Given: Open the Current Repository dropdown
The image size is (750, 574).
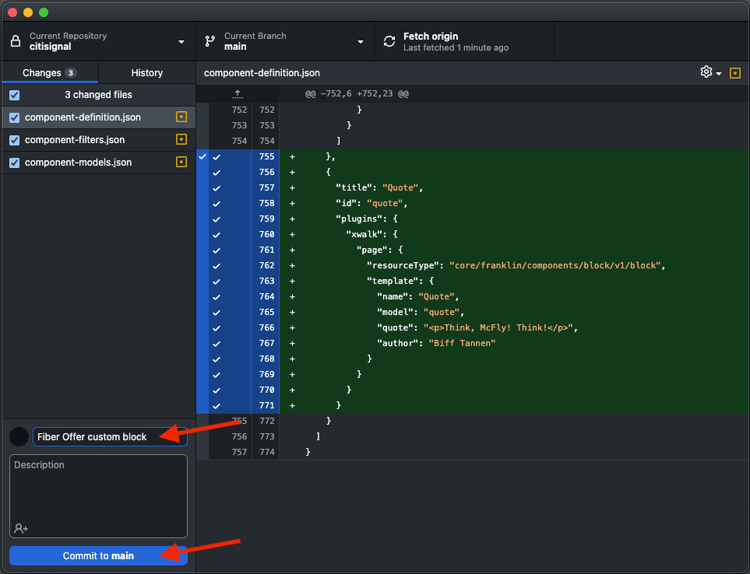Looking at the screenshot, I should point(97,42).
